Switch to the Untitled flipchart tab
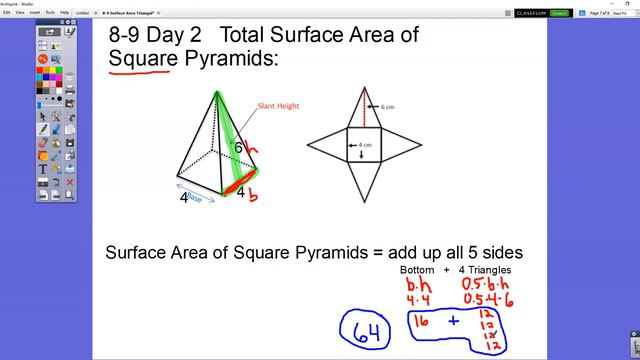 point(82,13)
